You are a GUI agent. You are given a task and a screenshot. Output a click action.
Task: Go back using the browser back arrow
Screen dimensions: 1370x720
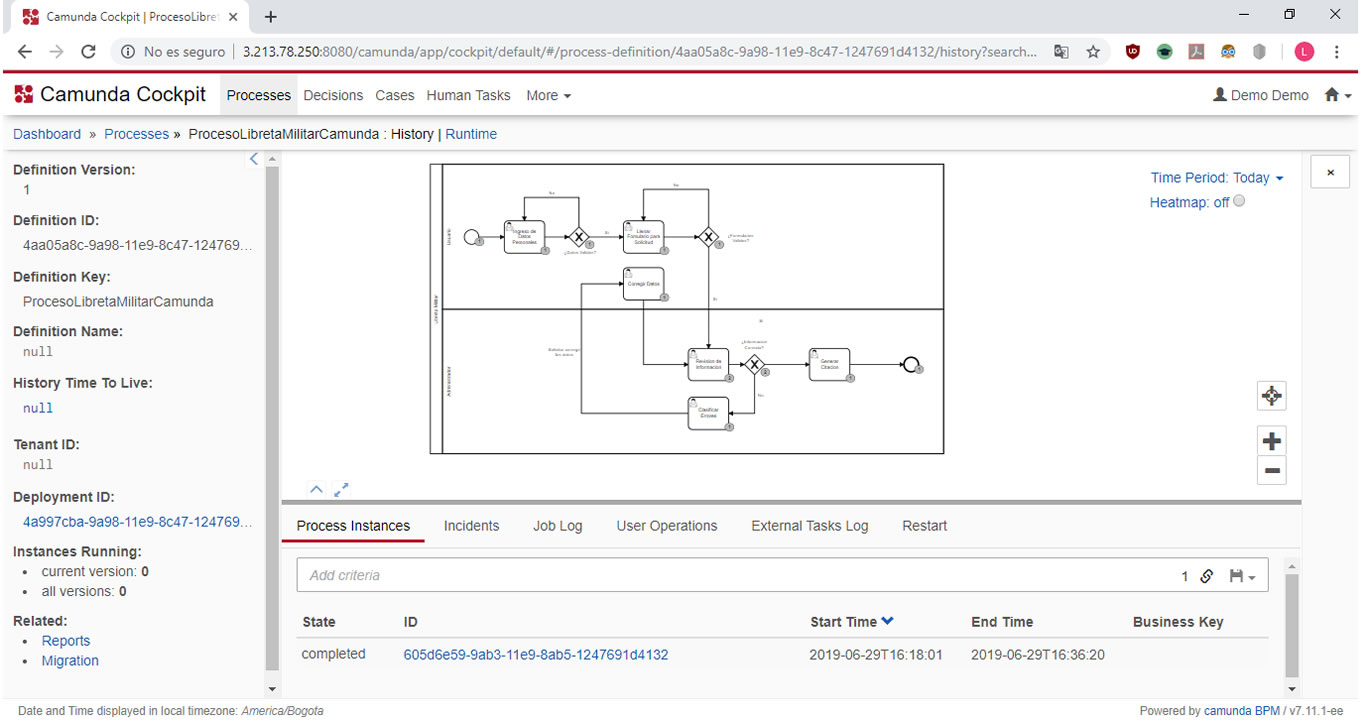25,52
